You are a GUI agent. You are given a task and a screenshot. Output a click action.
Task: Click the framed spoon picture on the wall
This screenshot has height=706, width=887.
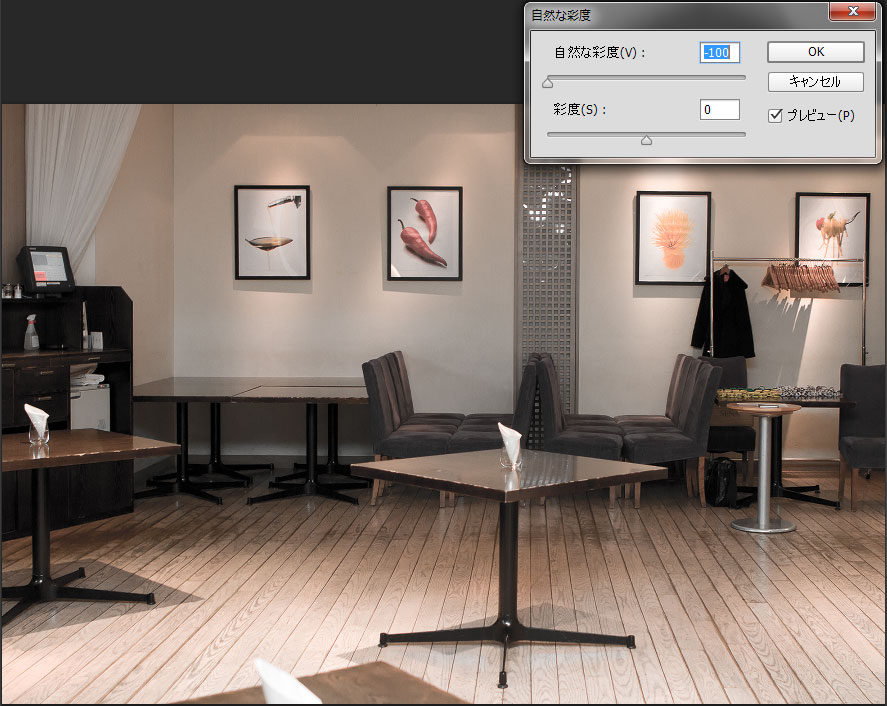(272, 232)
